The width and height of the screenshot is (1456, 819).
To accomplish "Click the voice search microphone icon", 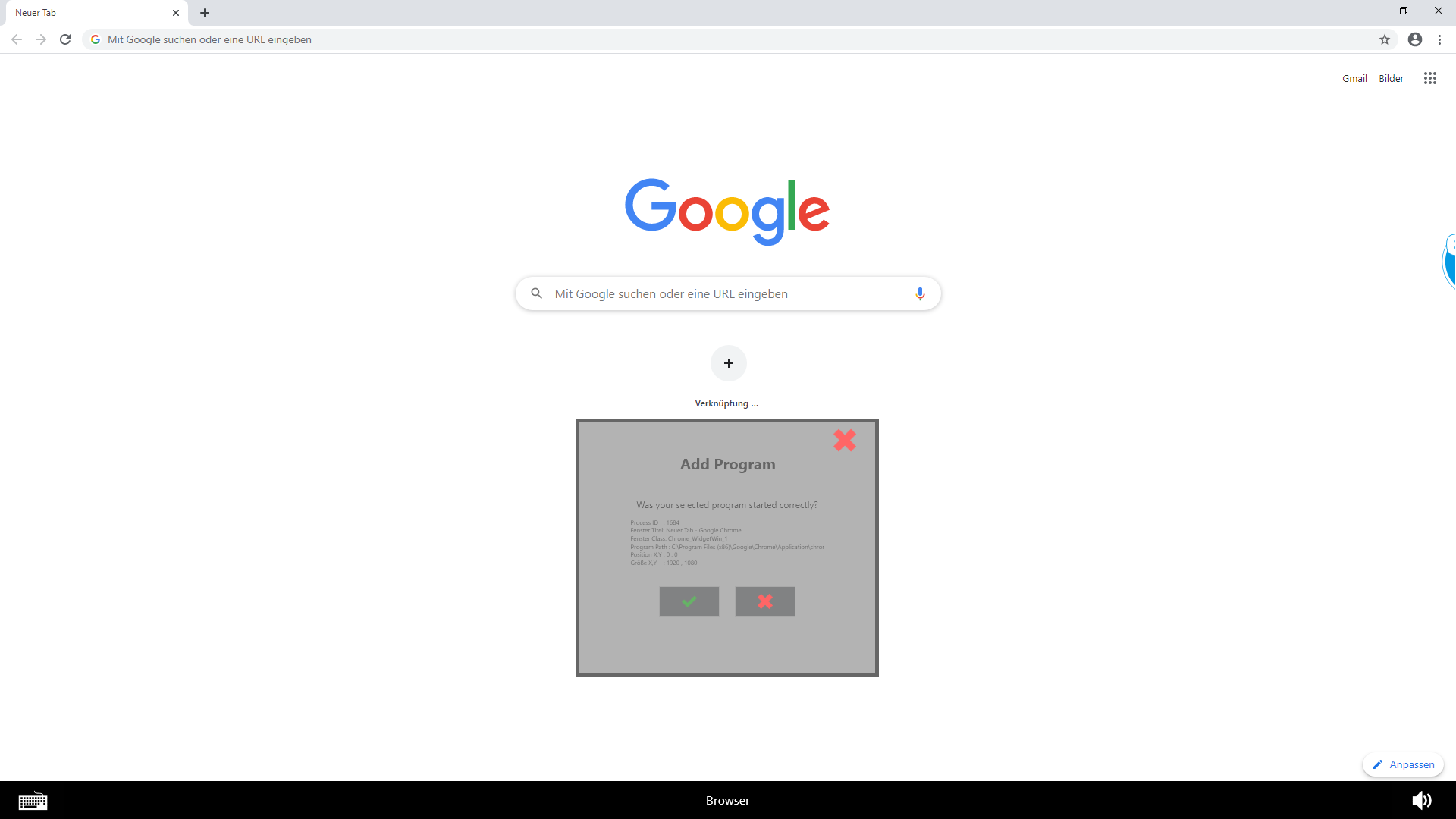I will [919, 293].
